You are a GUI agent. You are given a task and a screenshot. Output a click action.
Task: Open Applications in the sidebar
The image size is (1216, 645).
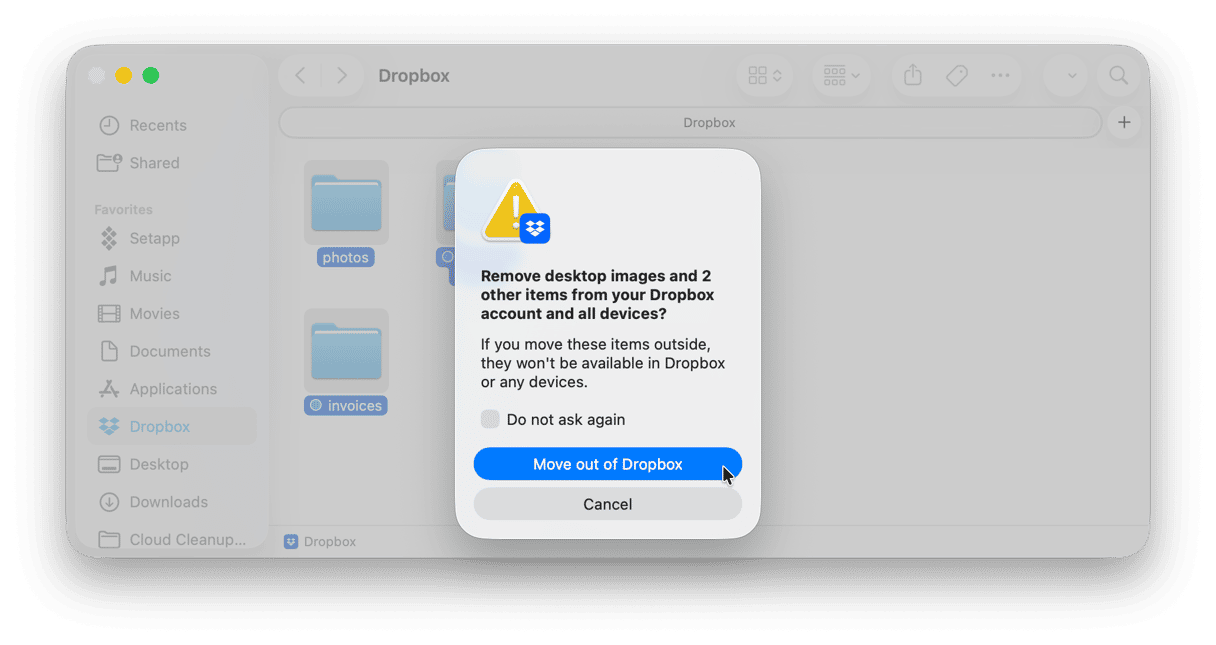[x=172, y=389]
